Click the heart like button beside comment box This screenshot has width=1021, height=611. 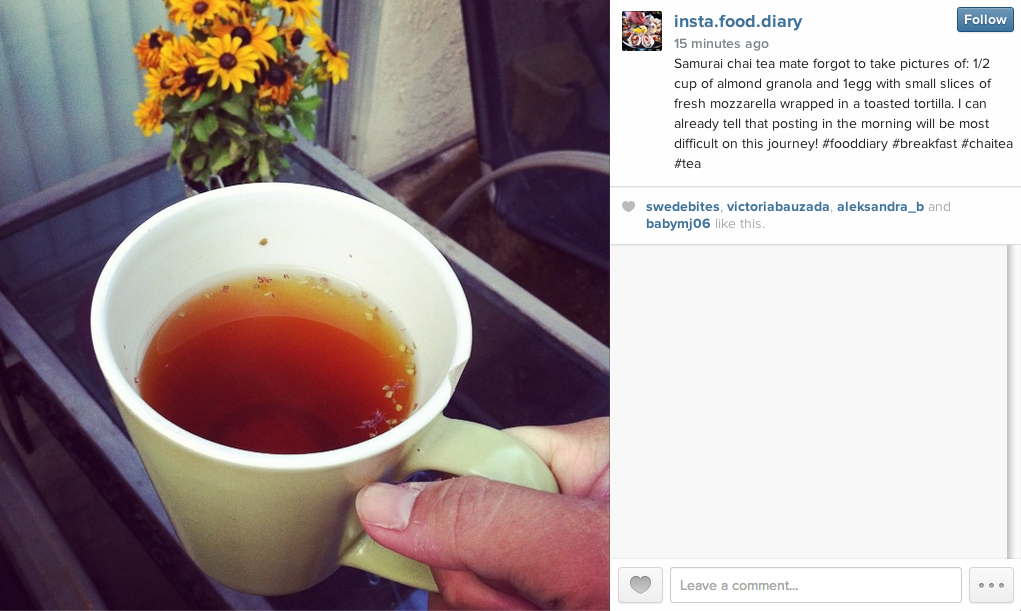pyautogui.click(x=640, y=585)
